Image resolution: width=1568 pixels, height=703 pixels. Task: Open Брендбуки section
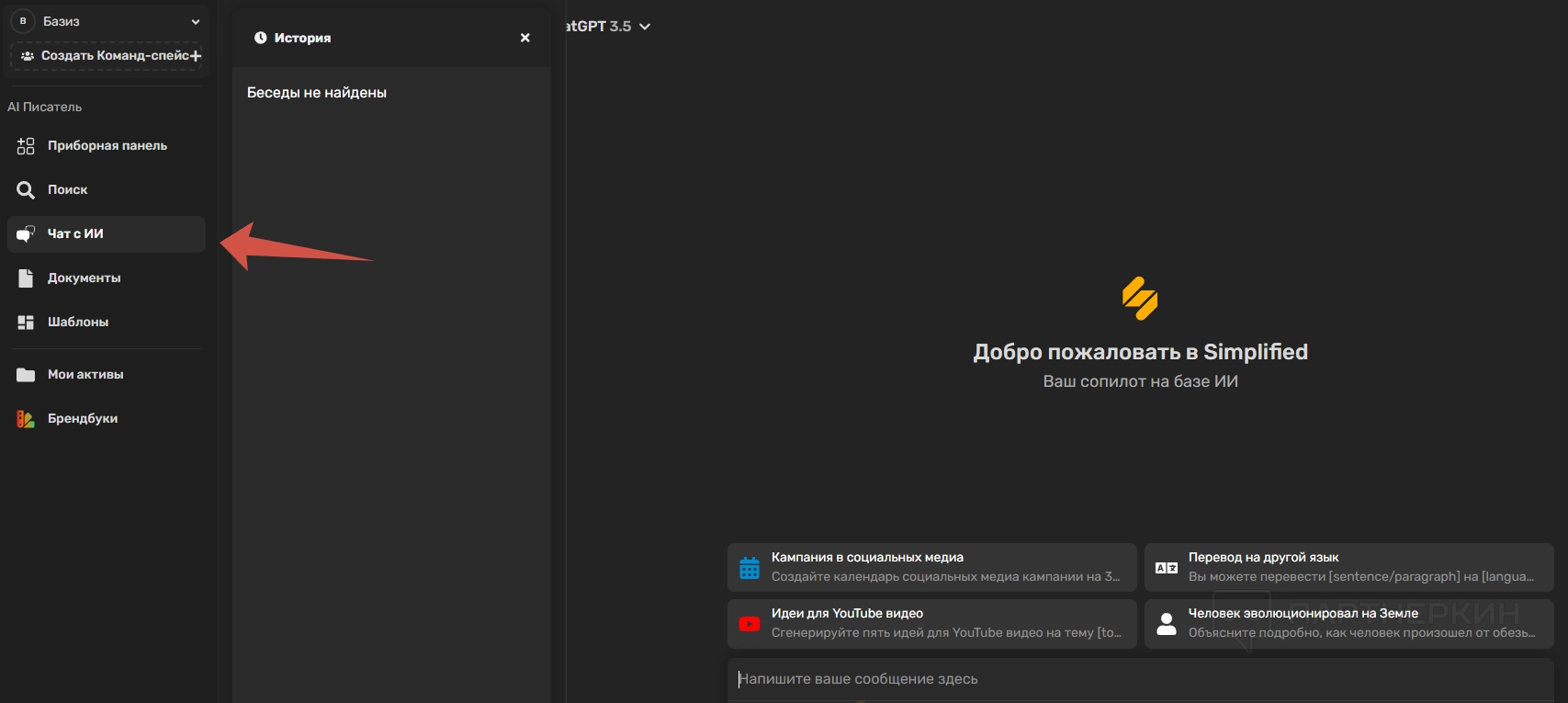point(107,419)
